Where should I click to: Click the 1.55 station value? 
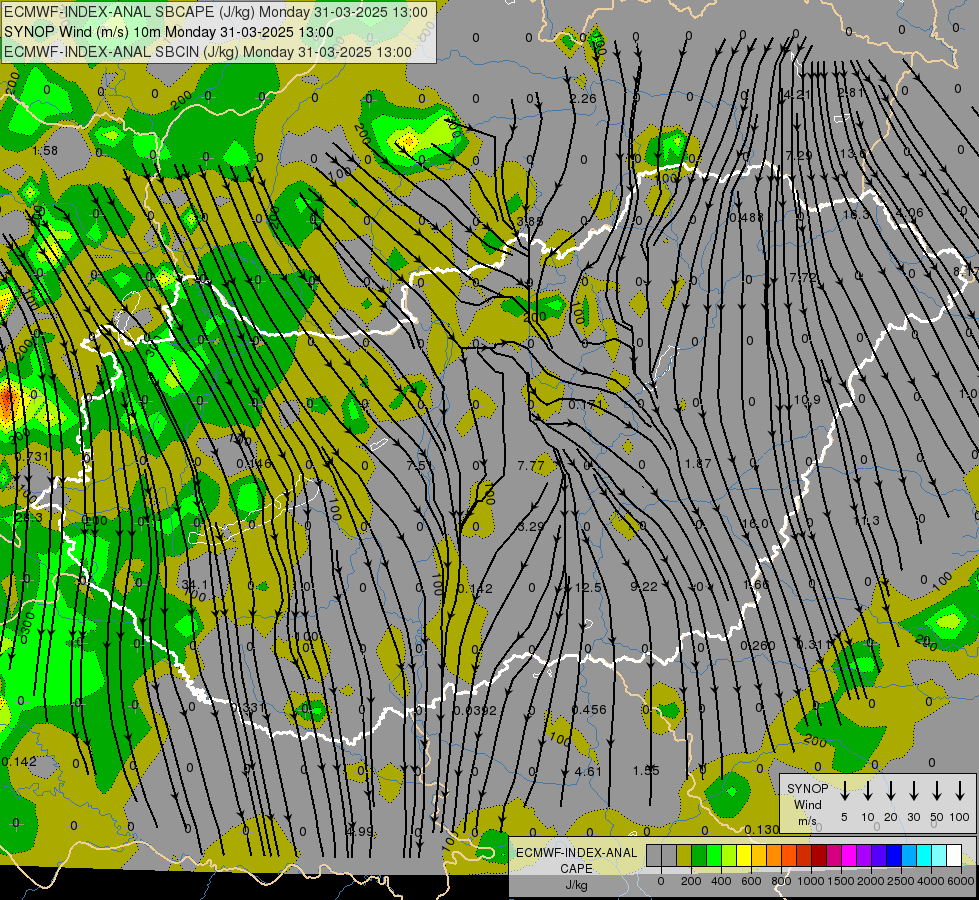[646, 771]
